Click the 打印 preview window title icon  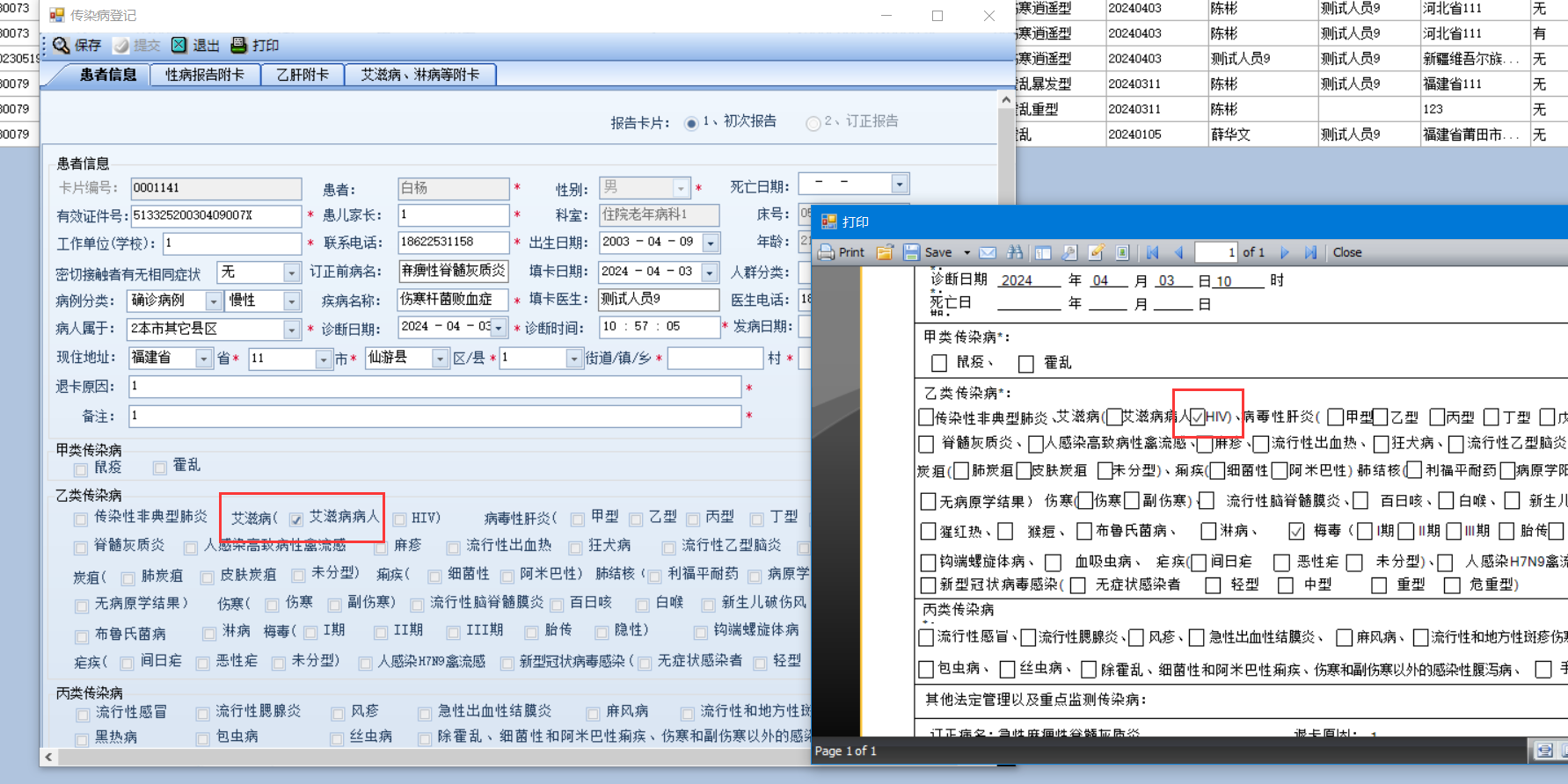(828, 221)
